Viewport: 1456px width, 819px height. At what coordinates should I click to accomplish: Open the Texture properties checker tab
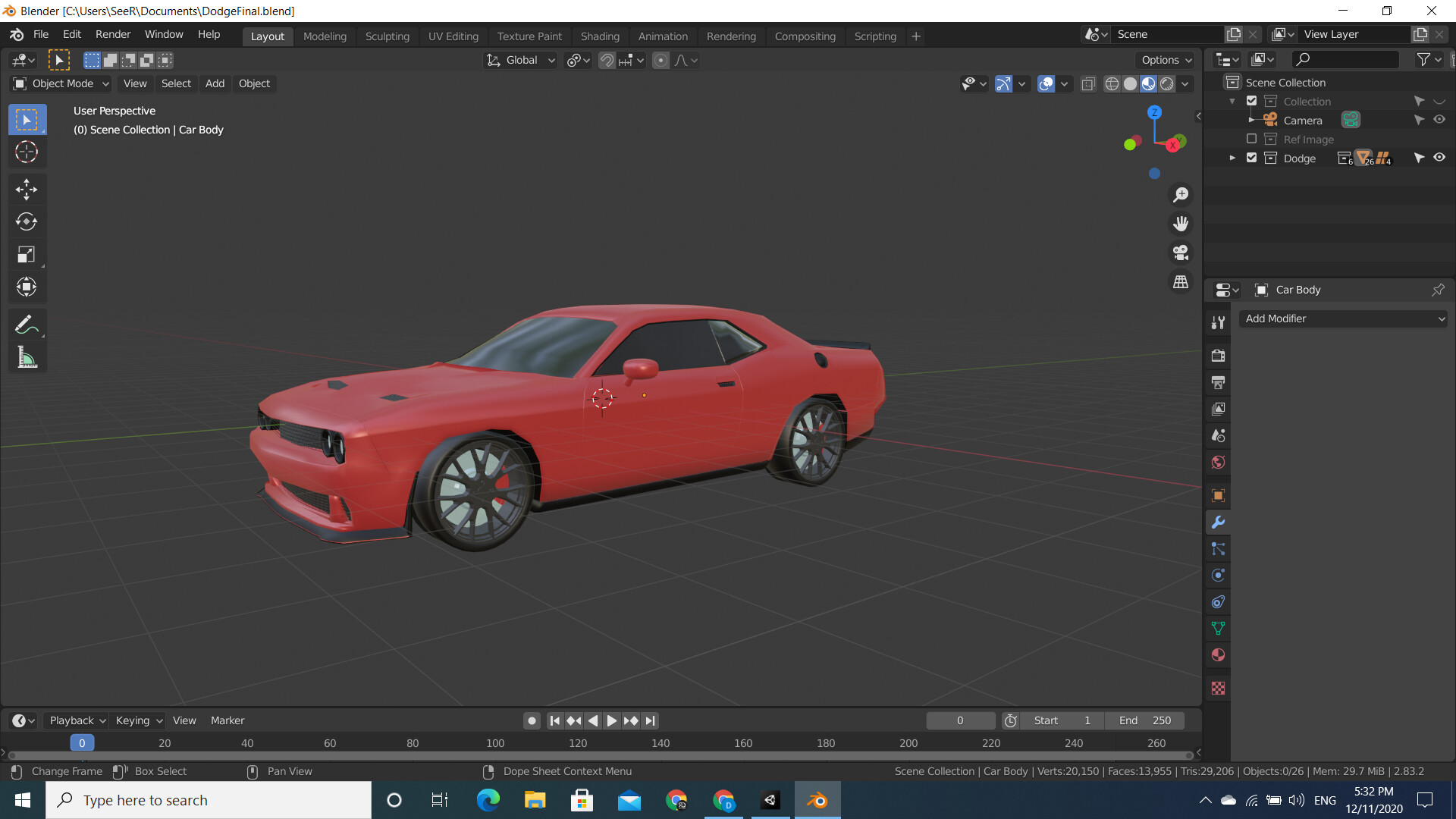[1218, 688]
